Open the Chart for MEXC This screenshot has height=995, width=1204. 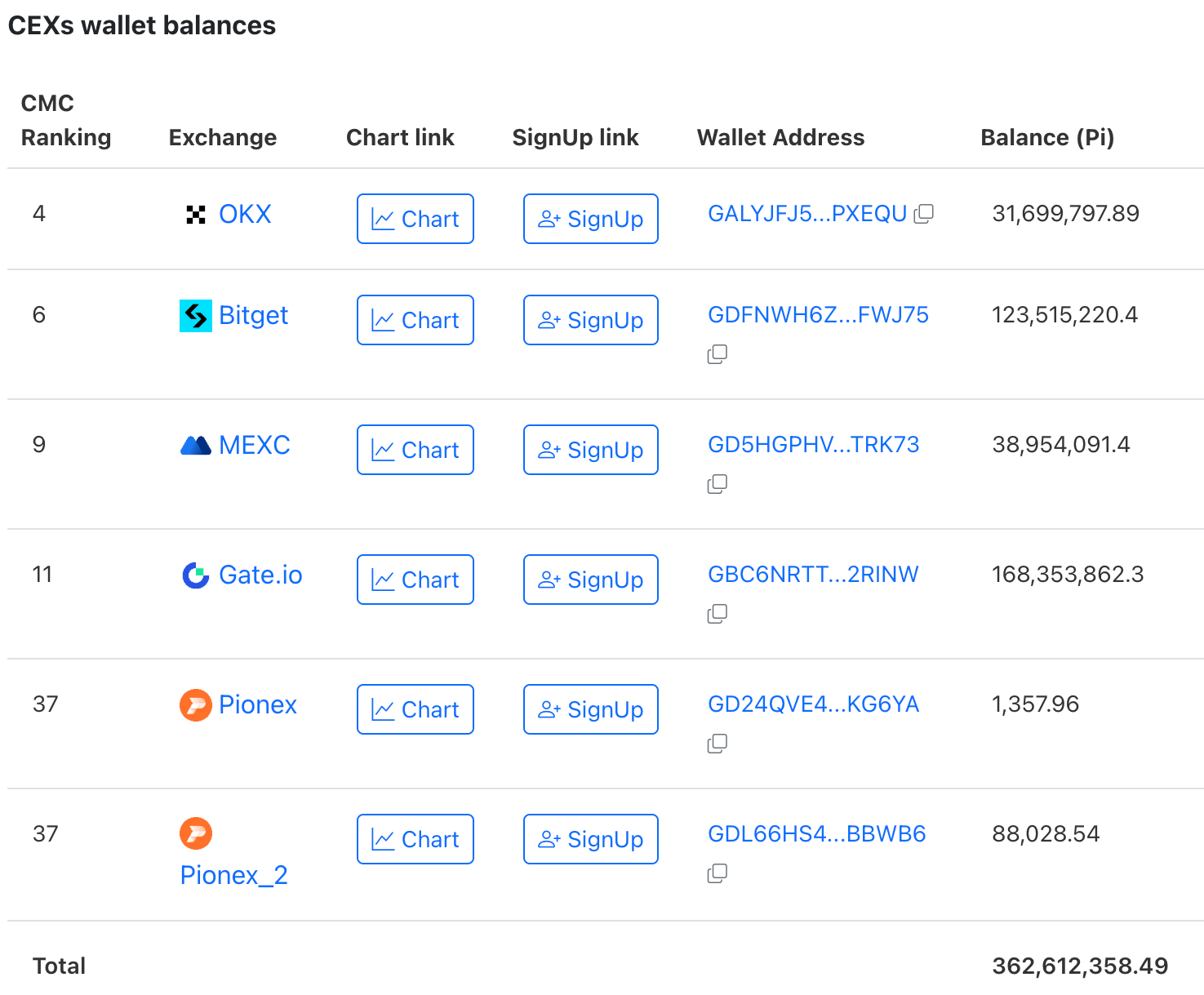[415, 450]
